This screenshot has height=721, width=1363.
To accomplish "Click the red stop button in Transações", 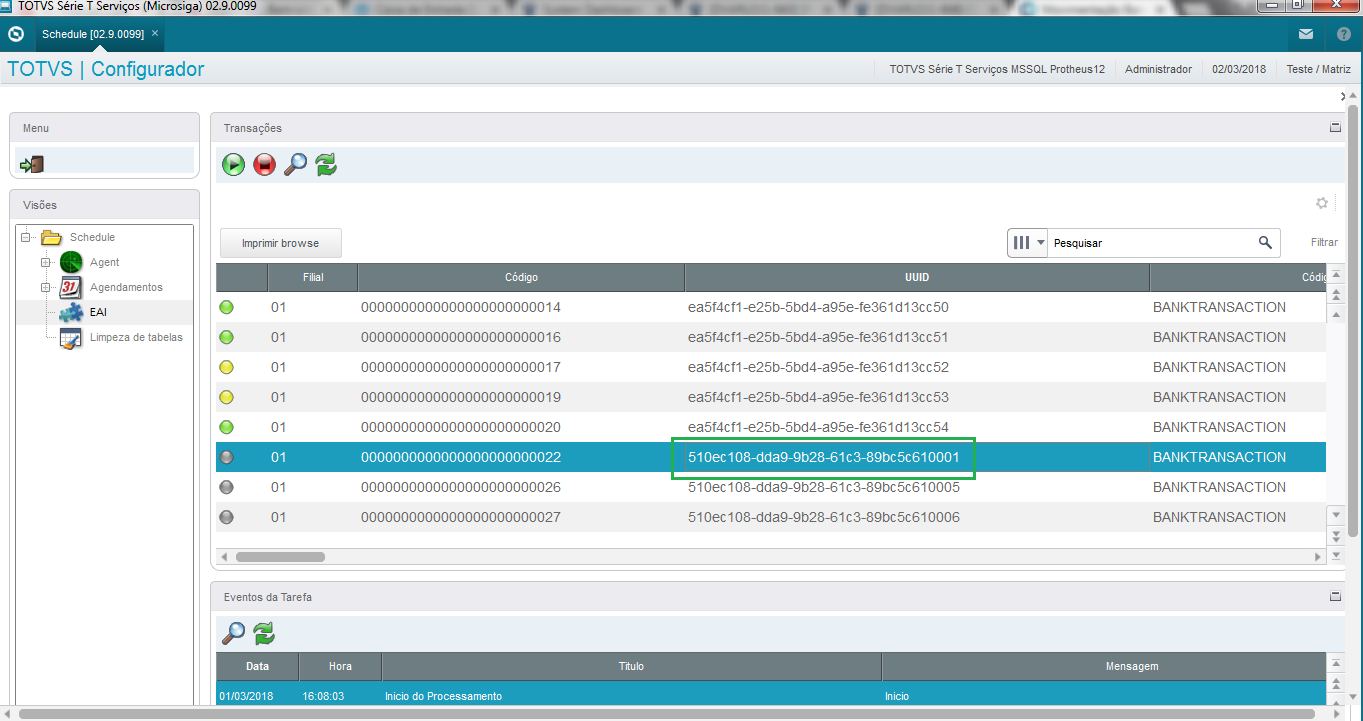I will point(264,164).
